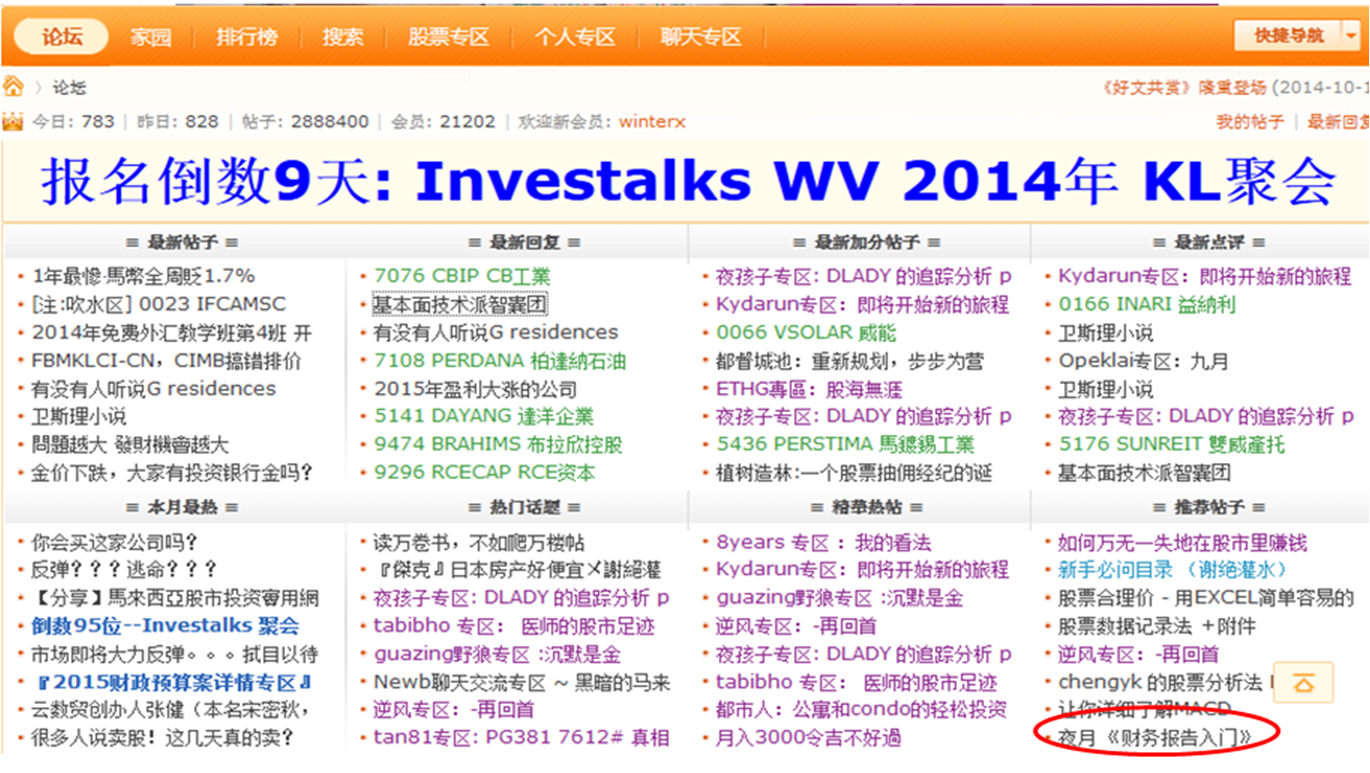Open 9296 RCECAP RCE资本 thread

pos(484,472)
